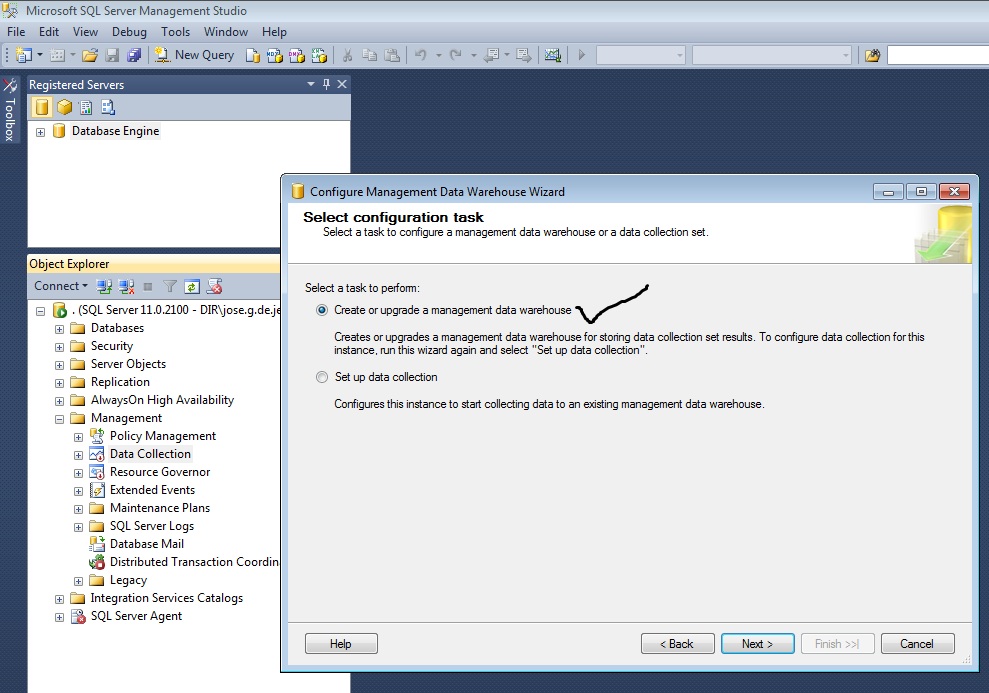Click Next to continue the wizard

pos(758,644)
